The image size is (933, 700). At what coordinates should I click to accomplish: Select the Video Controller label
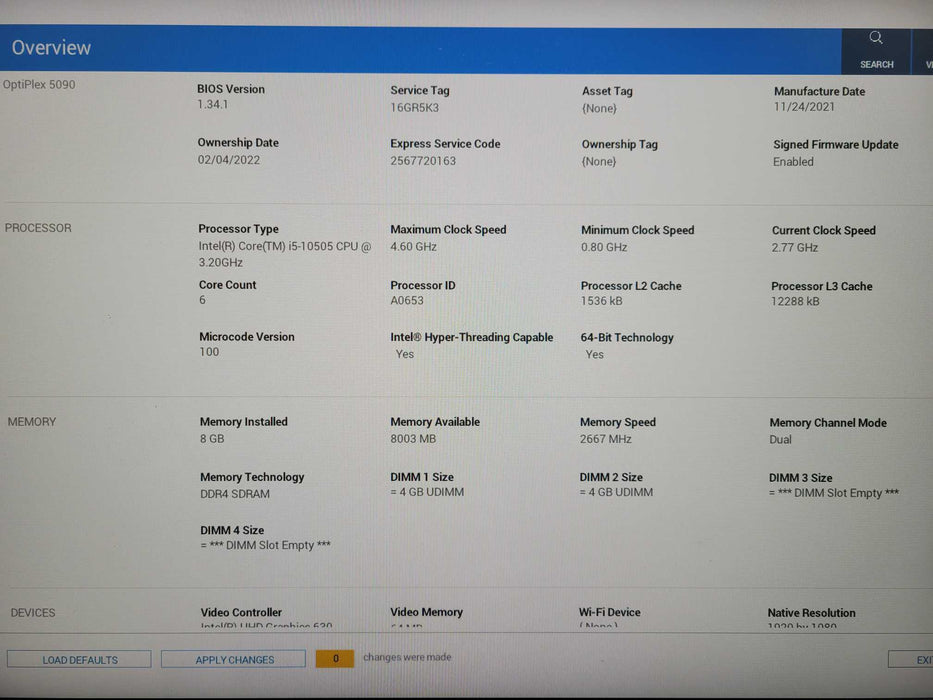point(241,612)
